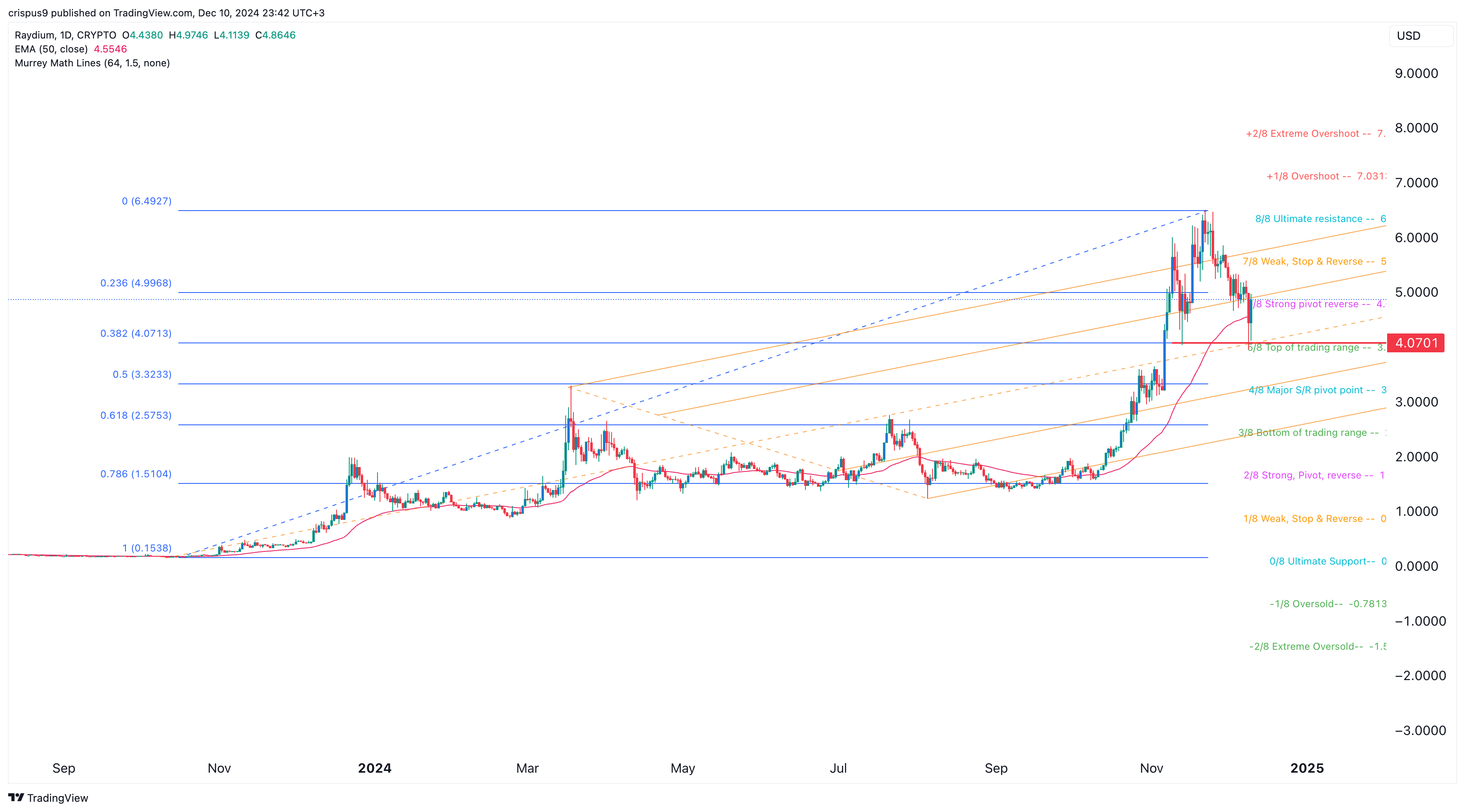Select the 0.5 (3.3233) Fibonacci label
This screenshot has width=1465, height=812.
coord(141,374)
